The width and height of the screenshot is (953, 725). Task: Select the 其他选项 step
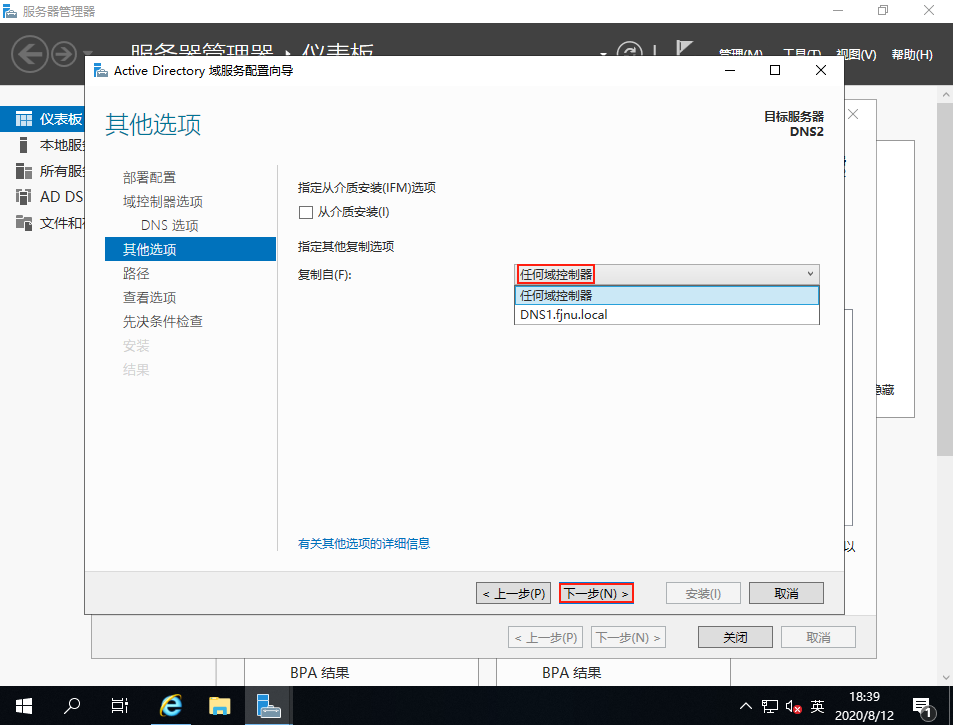[190, 249]
